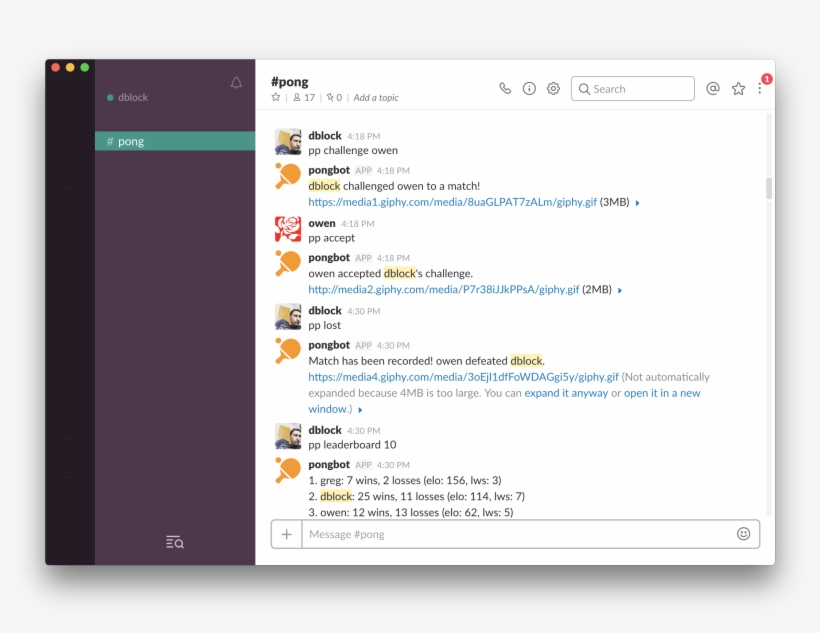Open the 8uaGLPAT7zALm giphy link
The height and width of the screenshot is (633, 820).
[x=452, y=202]
